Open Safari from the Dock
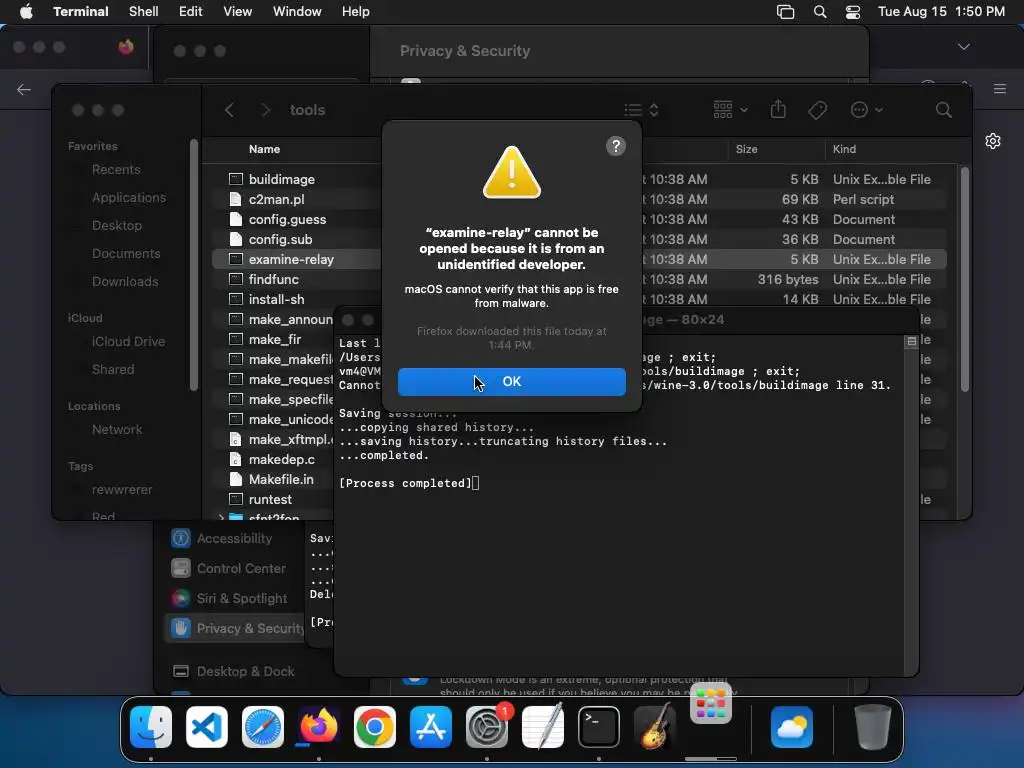The image size is (1024, 768). pyautogui.click(x=263, y=727)
